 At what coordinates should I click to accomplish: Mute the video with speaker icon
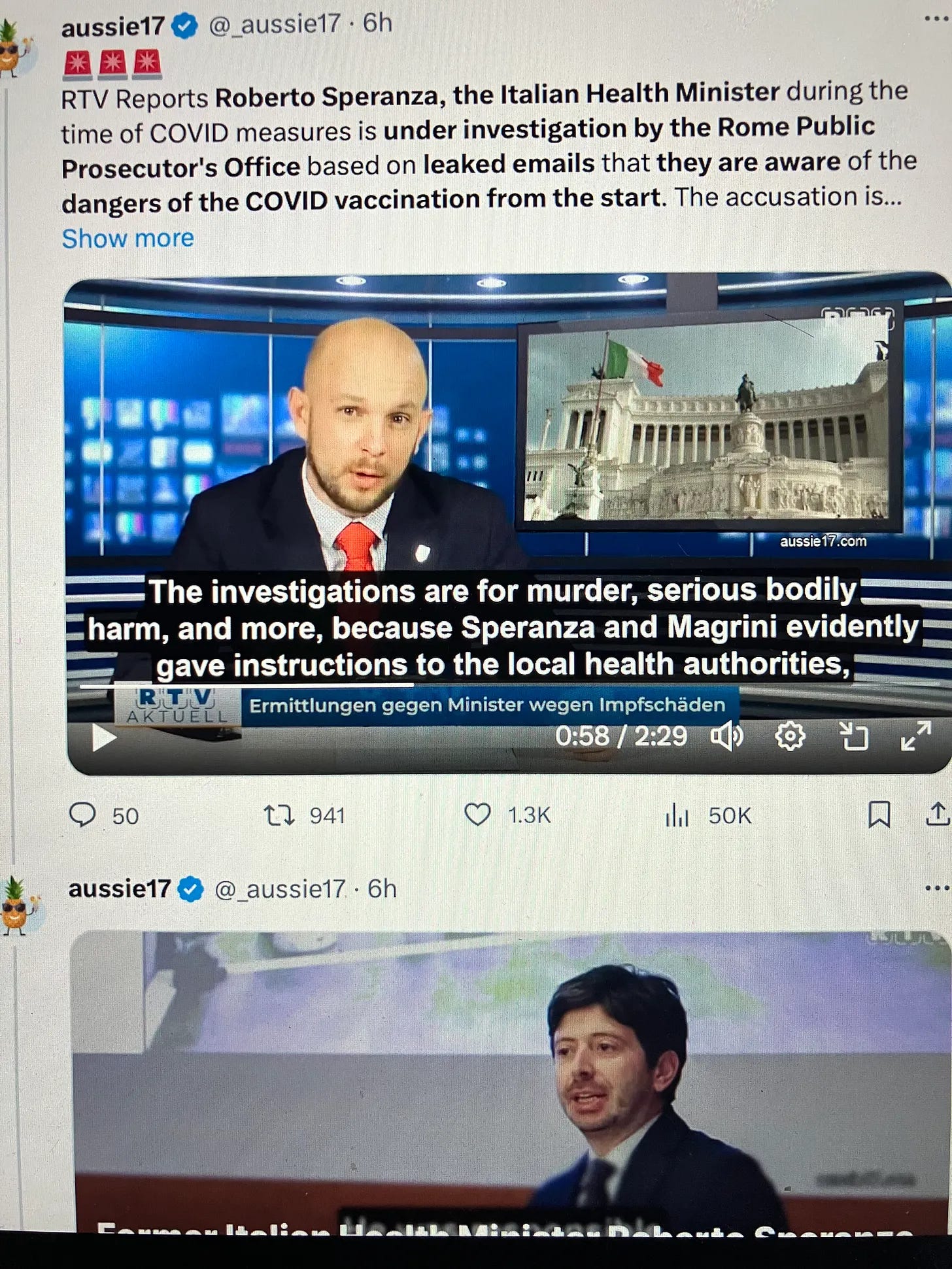(727, 737)
